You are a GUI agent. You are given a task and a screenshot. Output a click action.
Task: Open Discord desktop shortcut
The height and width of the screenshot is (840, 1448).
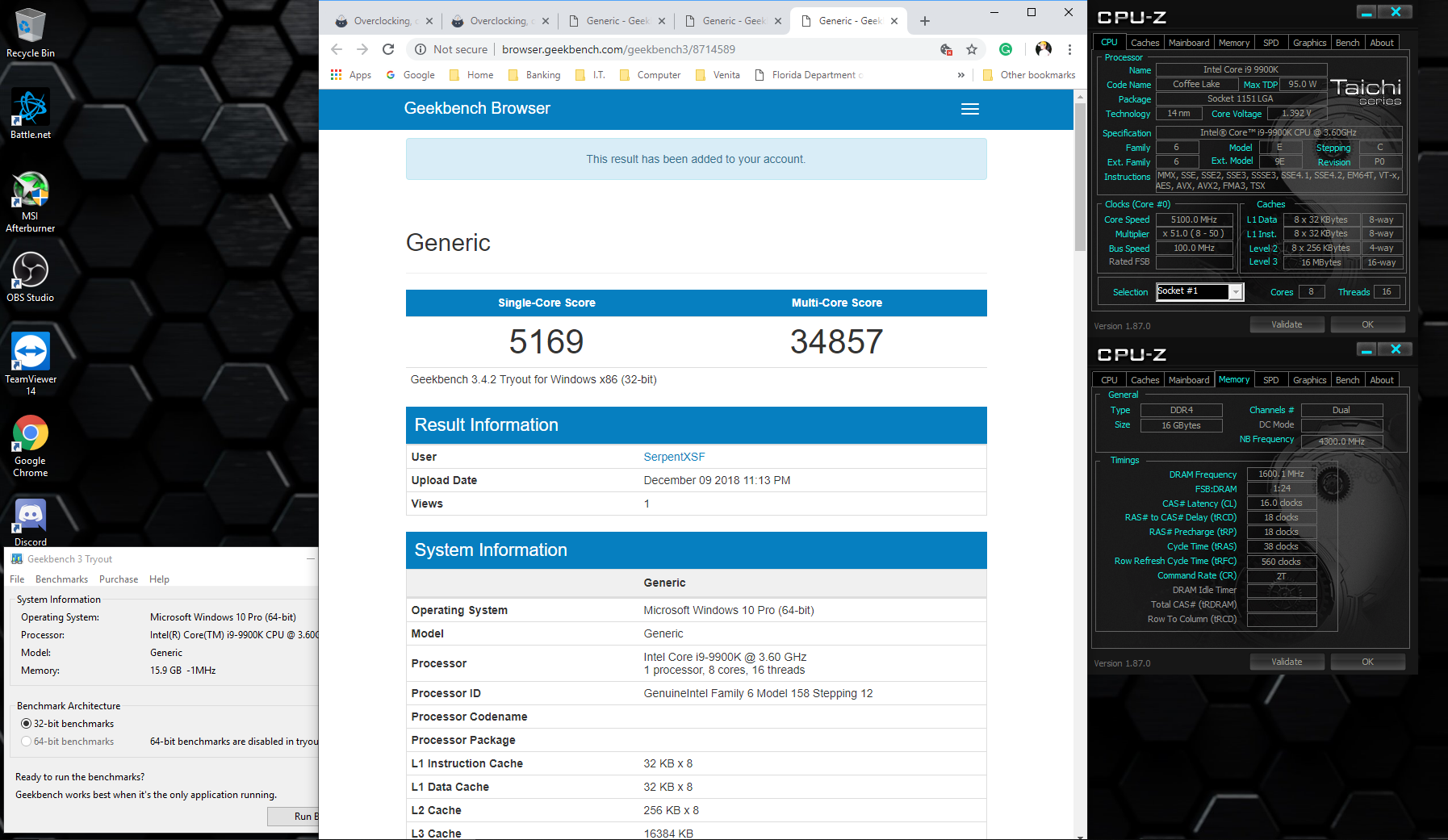(x=30, y=522)
